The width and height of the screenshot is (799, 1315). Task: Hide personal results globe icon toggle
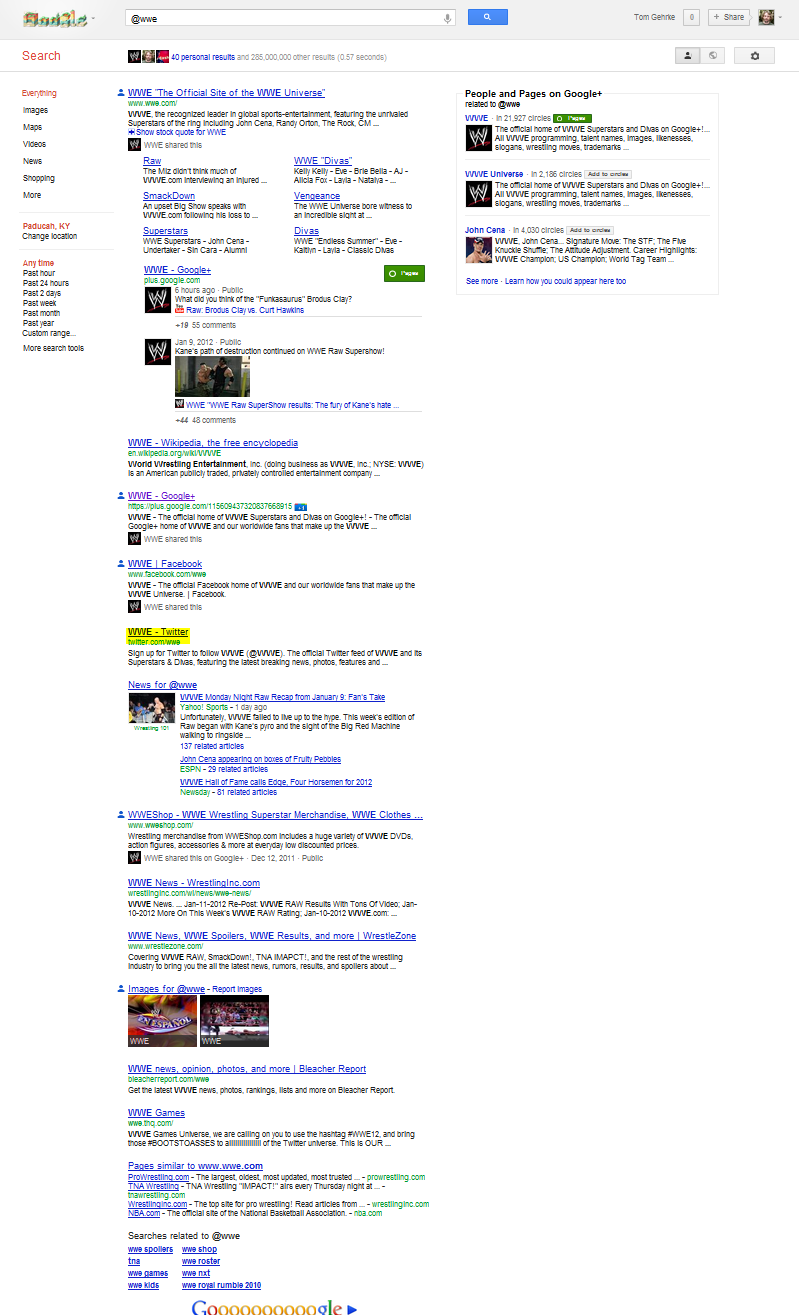[x=712, y=56]
